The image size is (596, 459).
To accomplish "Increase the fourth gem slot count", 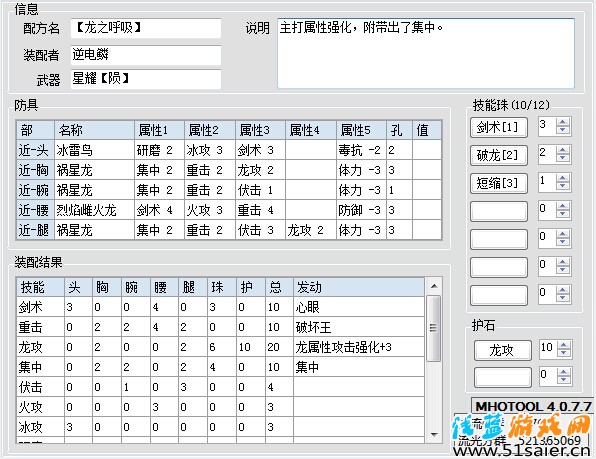I will click(x=563, y=206).
